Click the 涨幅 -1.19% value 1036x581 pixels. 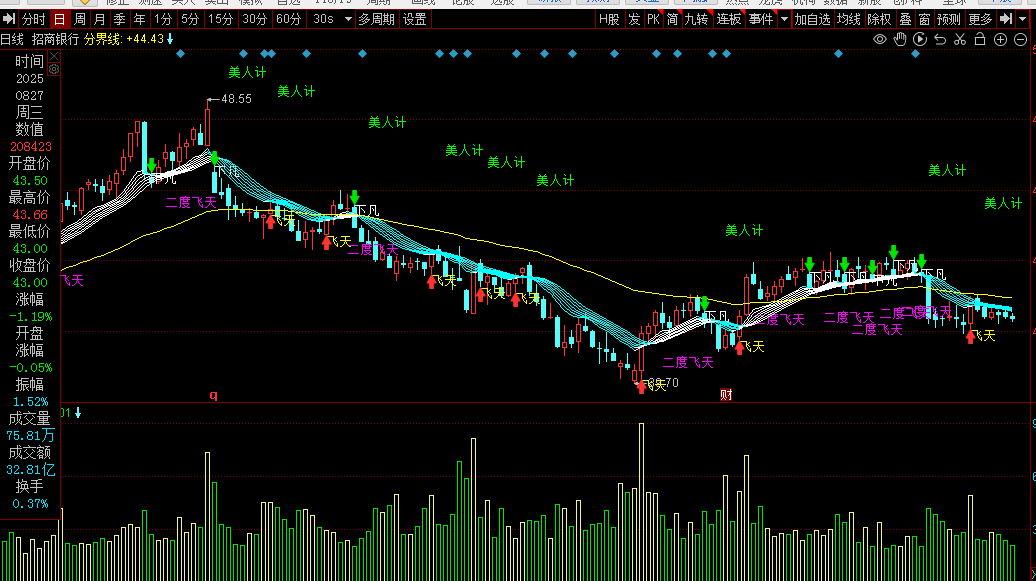pyautogui.click(x=30, y=317)
